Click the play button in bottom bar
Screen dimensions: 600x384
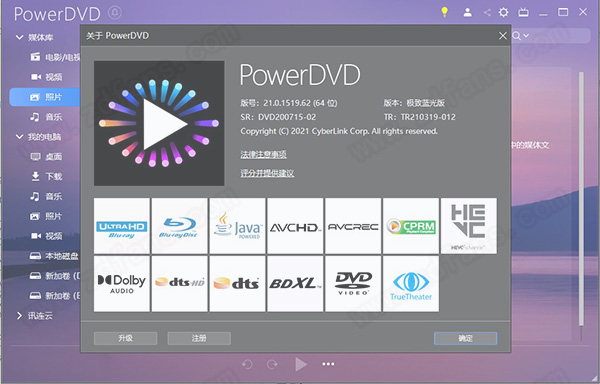pos(301,364)
